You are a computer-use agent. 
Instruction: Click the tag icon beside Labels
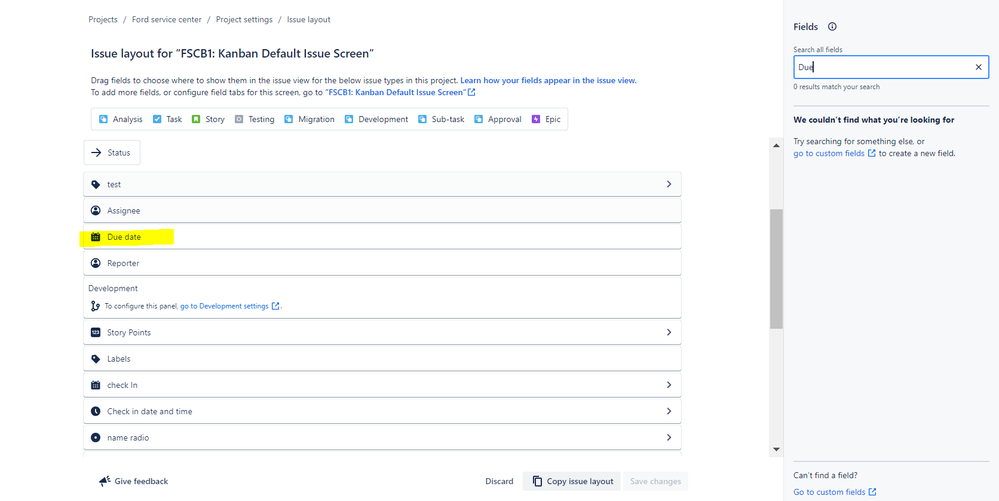[96, 358]
